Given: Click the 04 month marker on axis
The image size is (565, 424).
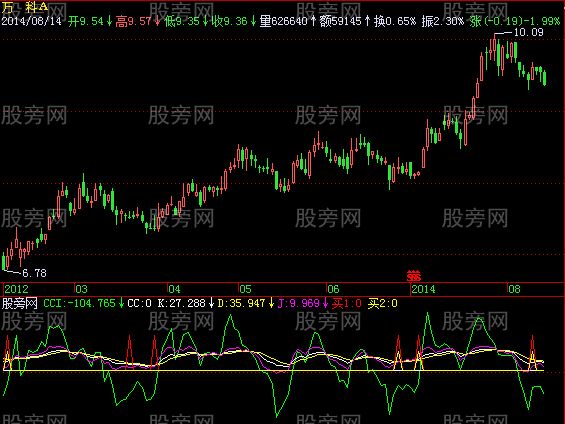Looking at the screenshot, I should tap(174, 289).
